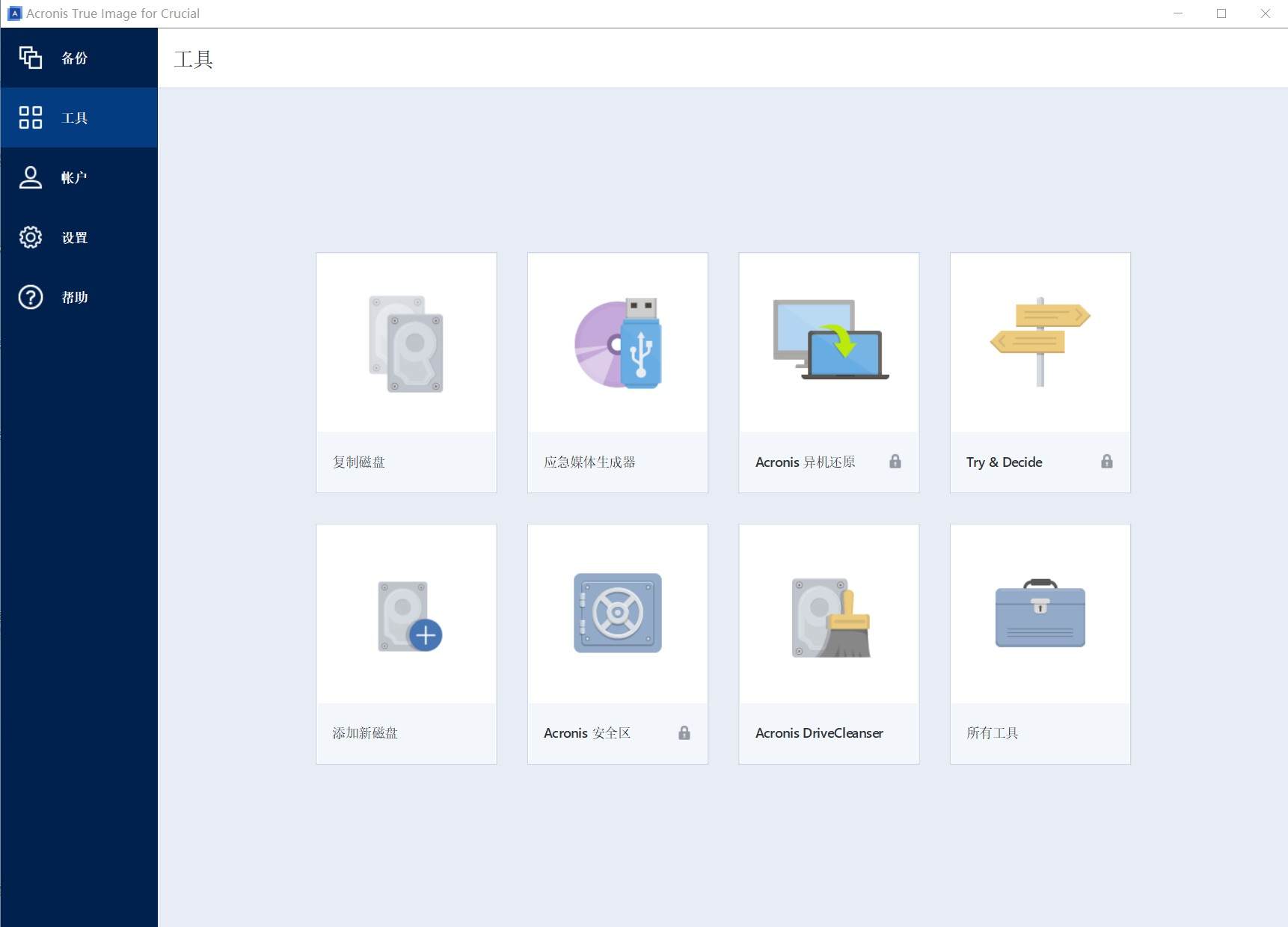
Task: Click the DriveCleanser disk-and-brush thumbnail
Action: click(x=829, y=614)
